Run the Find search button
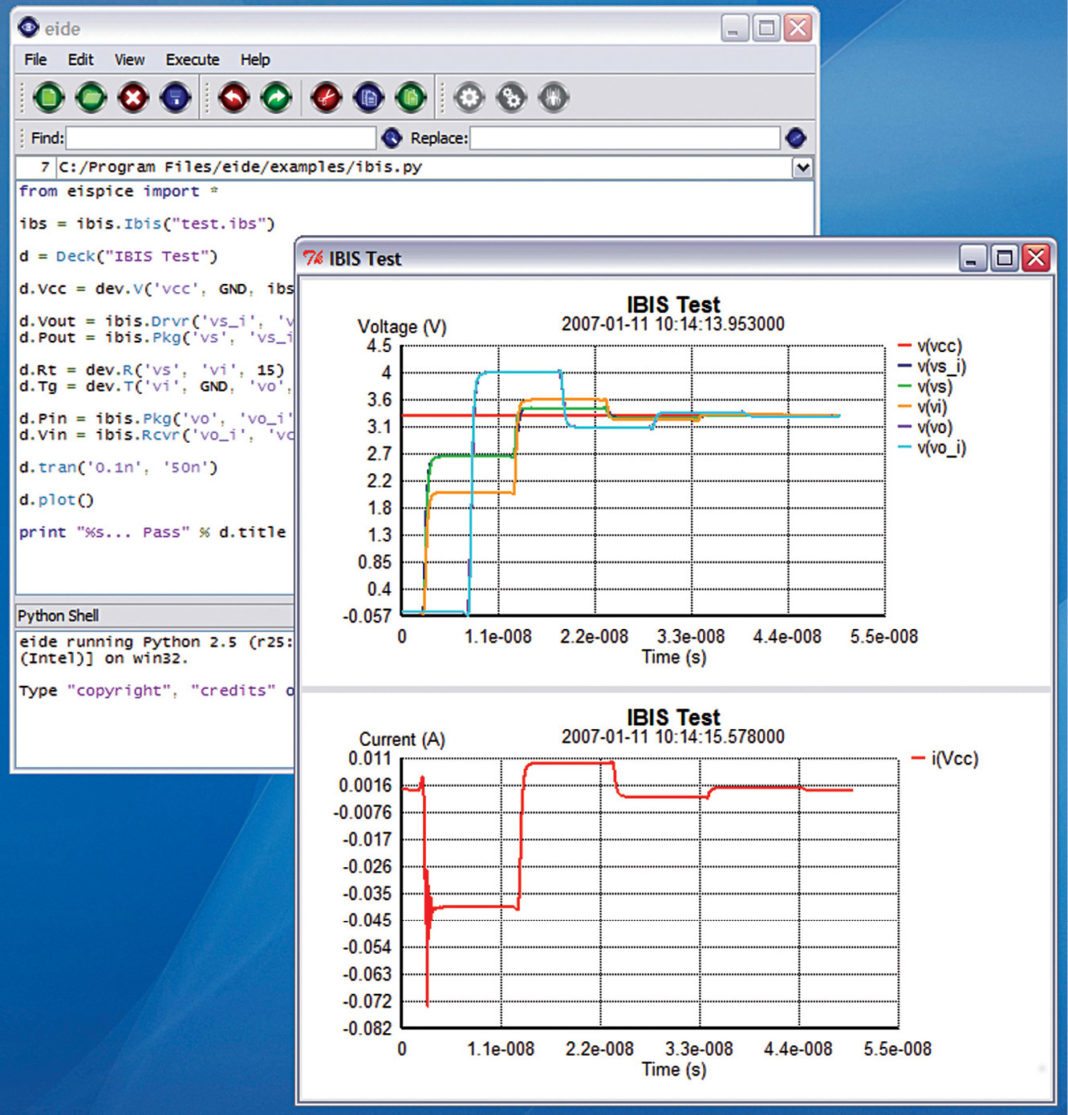 point(394,138)
